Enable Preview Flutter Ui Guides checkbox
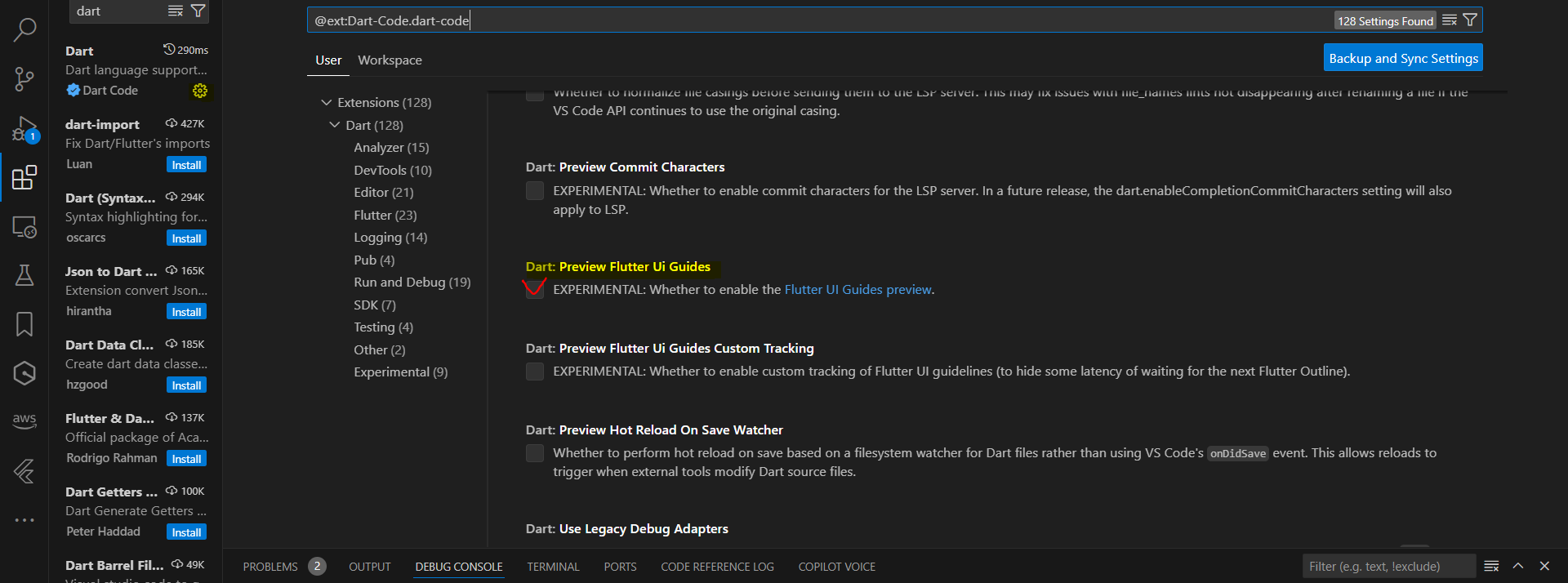Image resolution: width=1568 pixels, height=583 pixels. [535, 290]
